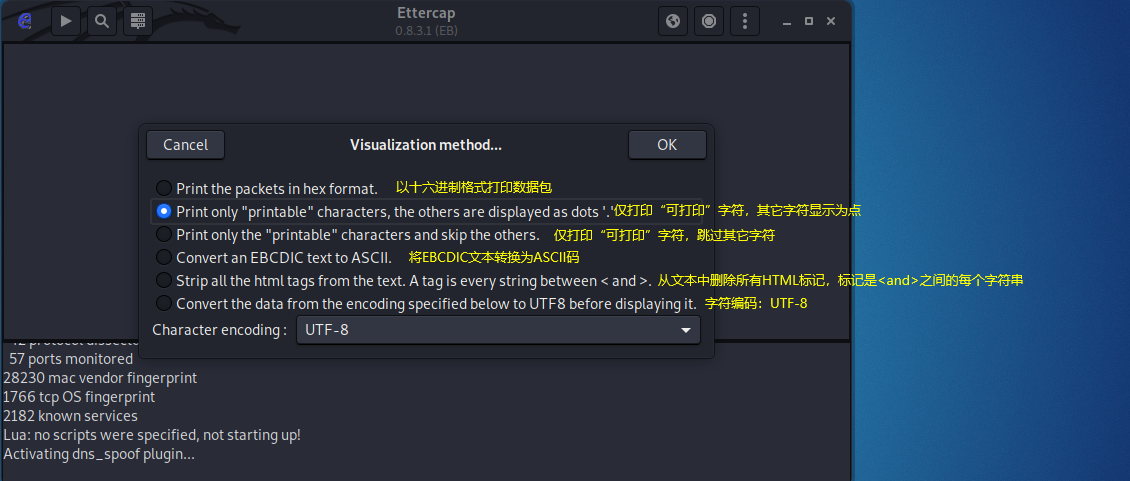Select 'Strip all the html tags' option
This screenshot has height=481, width=1130.
coord(404,281)
